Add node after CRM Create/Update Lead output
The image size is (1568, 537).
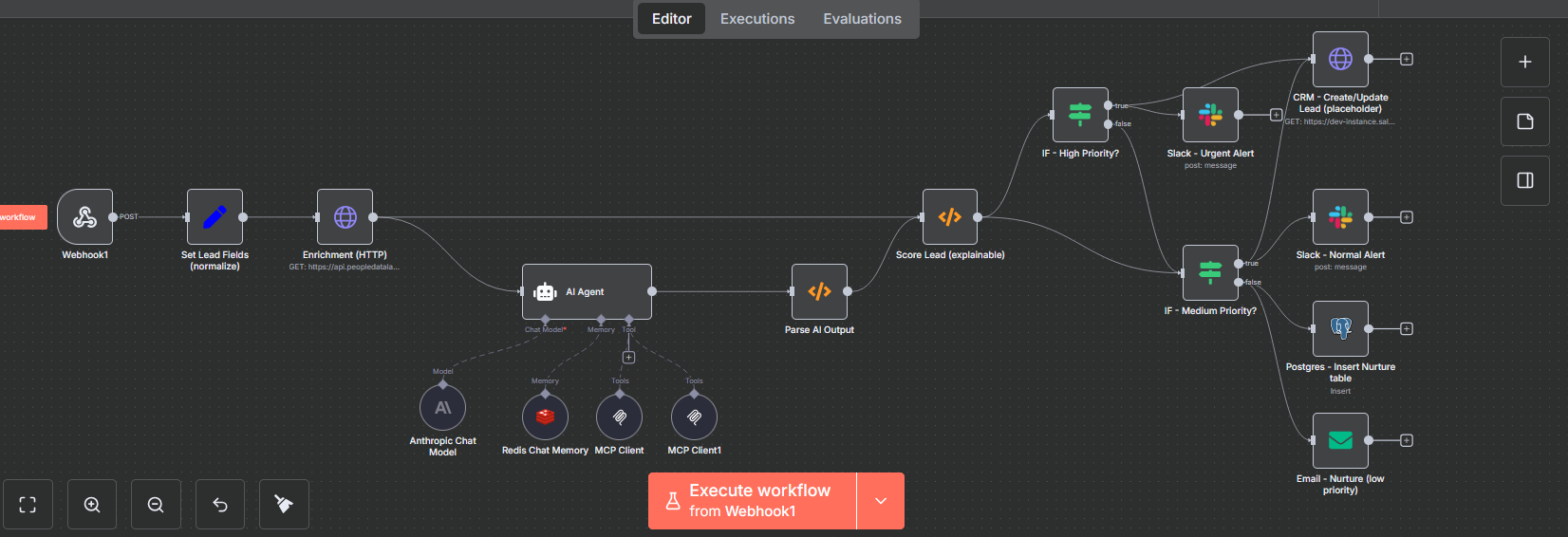pos(1407,59)
